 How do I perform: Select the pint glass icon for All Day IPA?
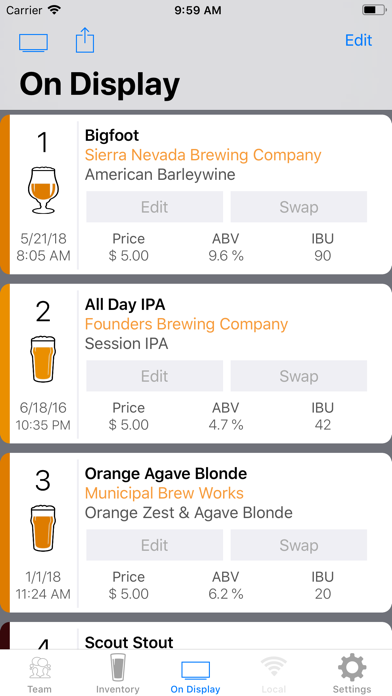pos(43,360)
